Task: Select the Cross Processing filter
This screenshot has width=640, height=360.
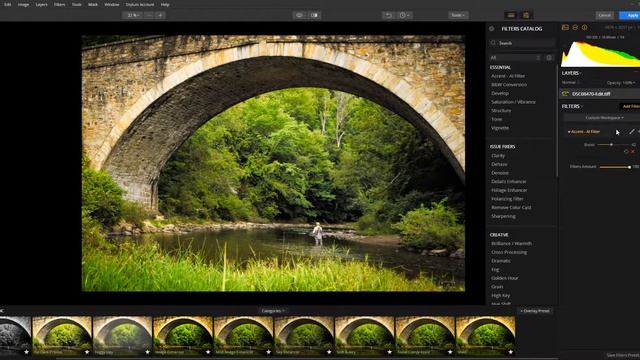Action: click(x=509, y=252)
